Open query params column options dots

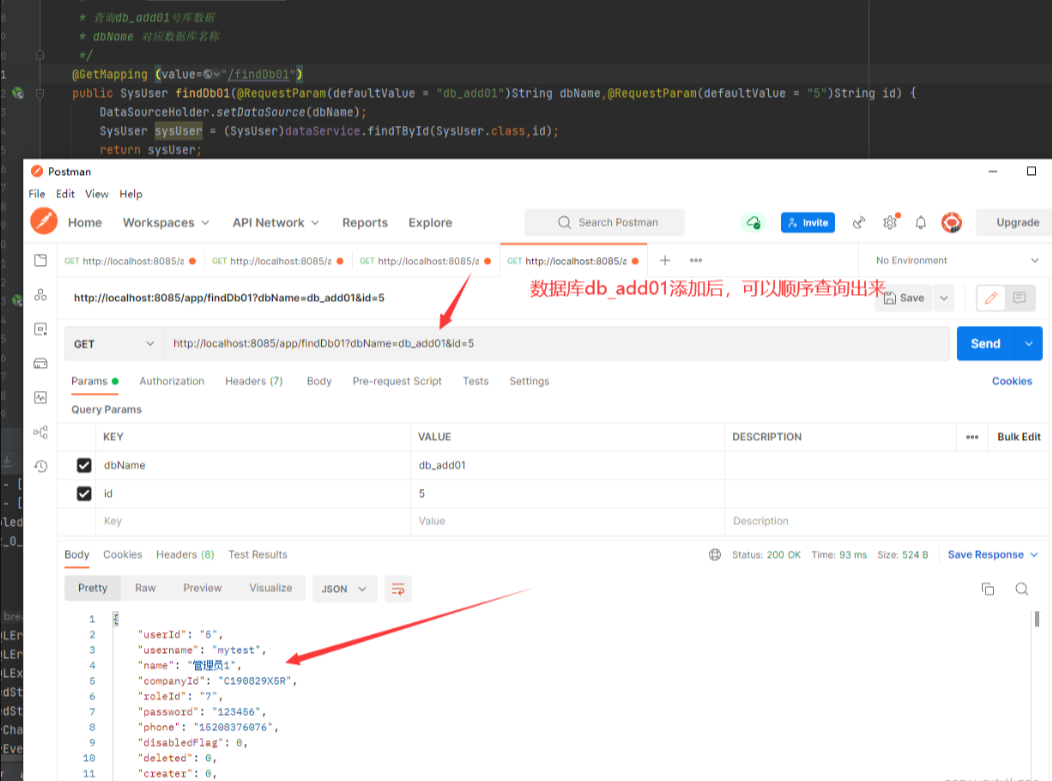[x=972, y=437]
